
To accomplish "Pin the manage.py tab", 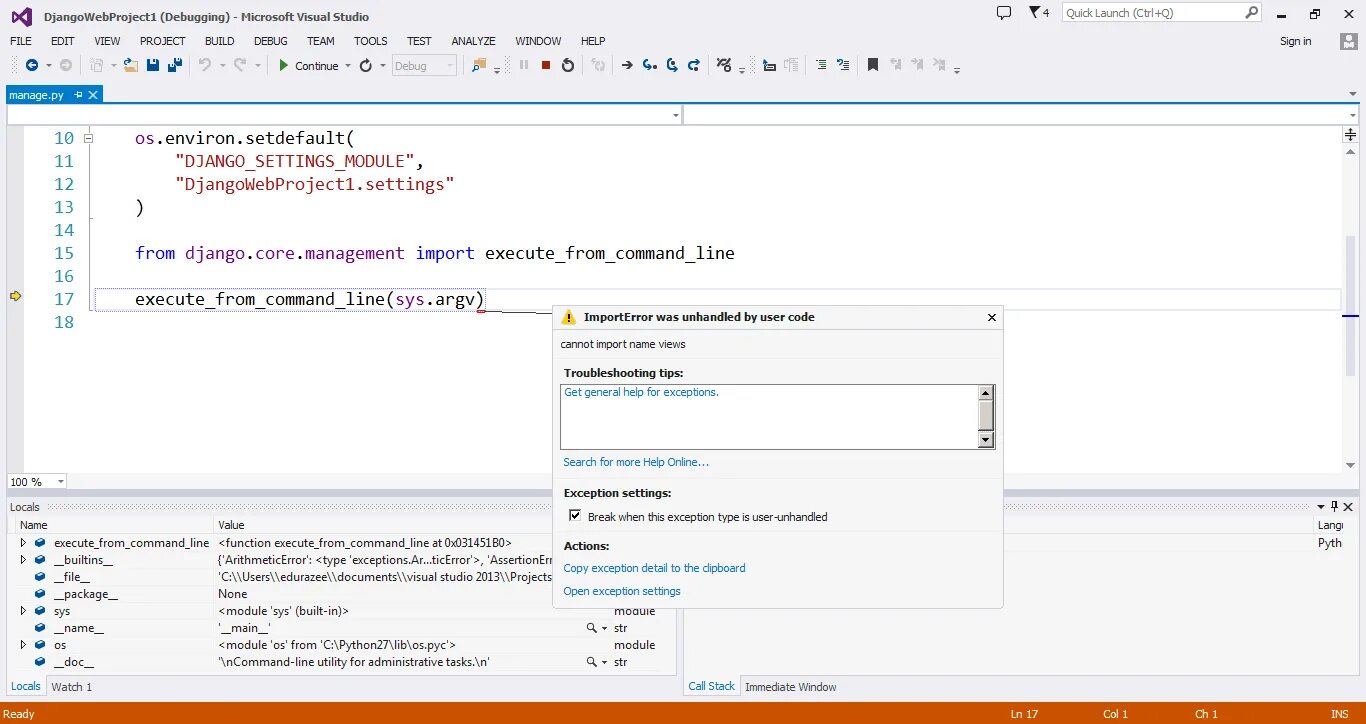I will 79,94.
